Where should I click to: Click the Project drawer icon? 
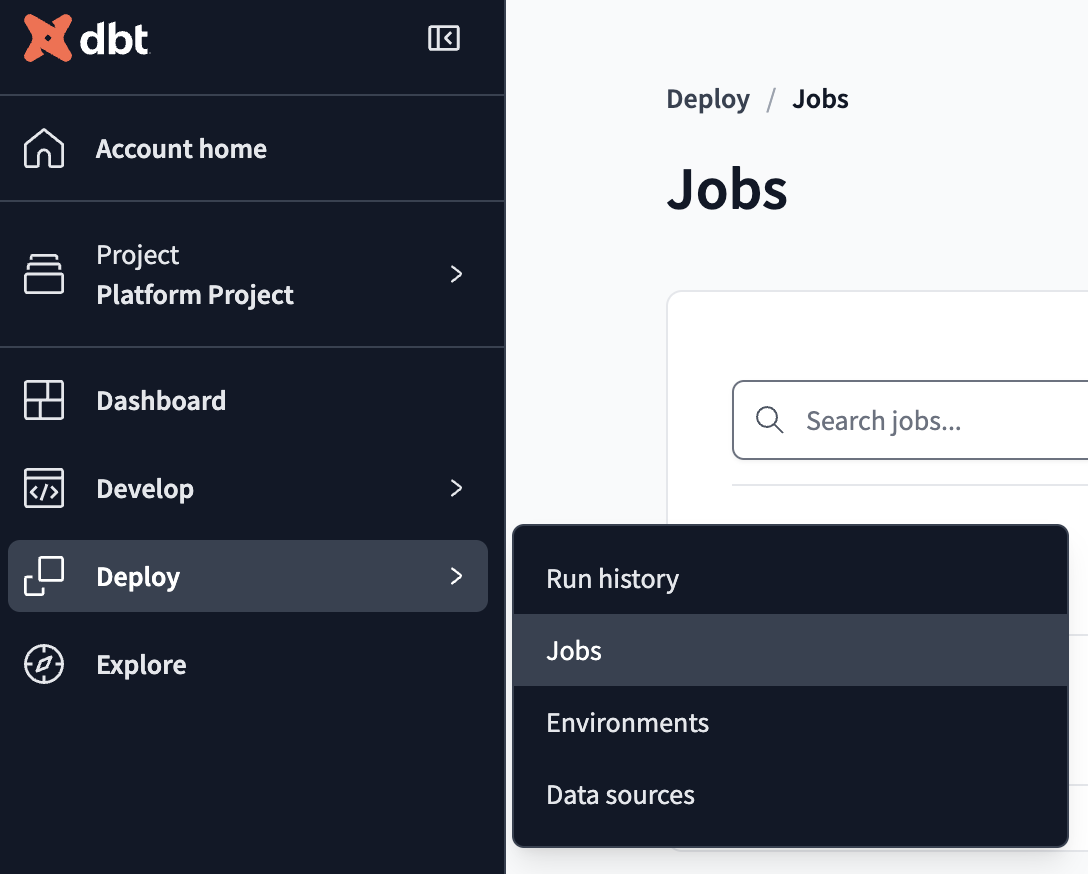[x=44, y=274]
